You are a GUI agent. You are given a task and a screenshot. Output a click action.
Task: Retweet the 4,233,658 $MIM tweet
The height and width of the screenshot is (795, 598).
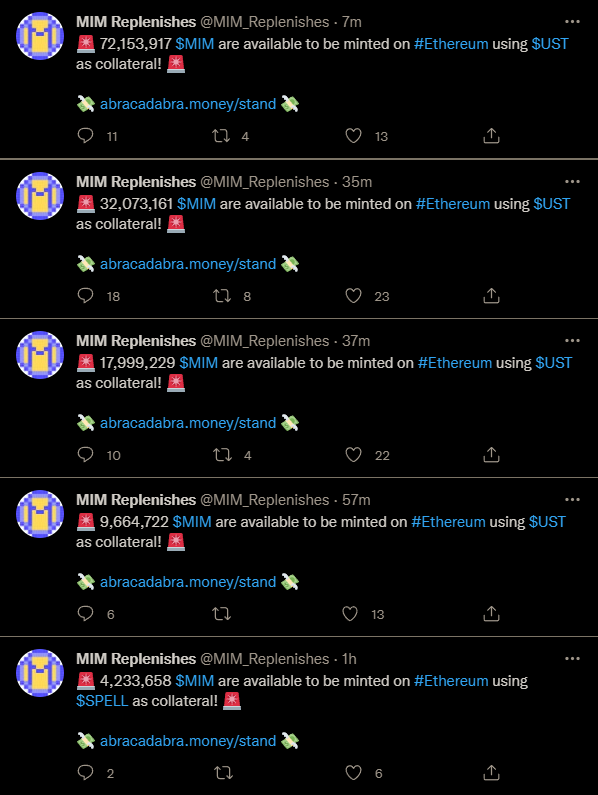[x=222, y=773]
